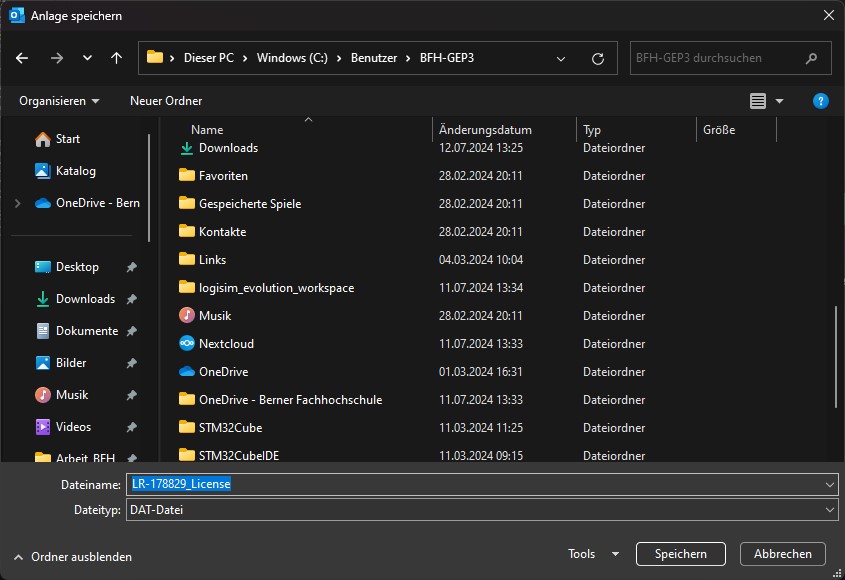The image size is (845, 580).
Task: Open the Organisieren menu
Action: pos(59,101)
